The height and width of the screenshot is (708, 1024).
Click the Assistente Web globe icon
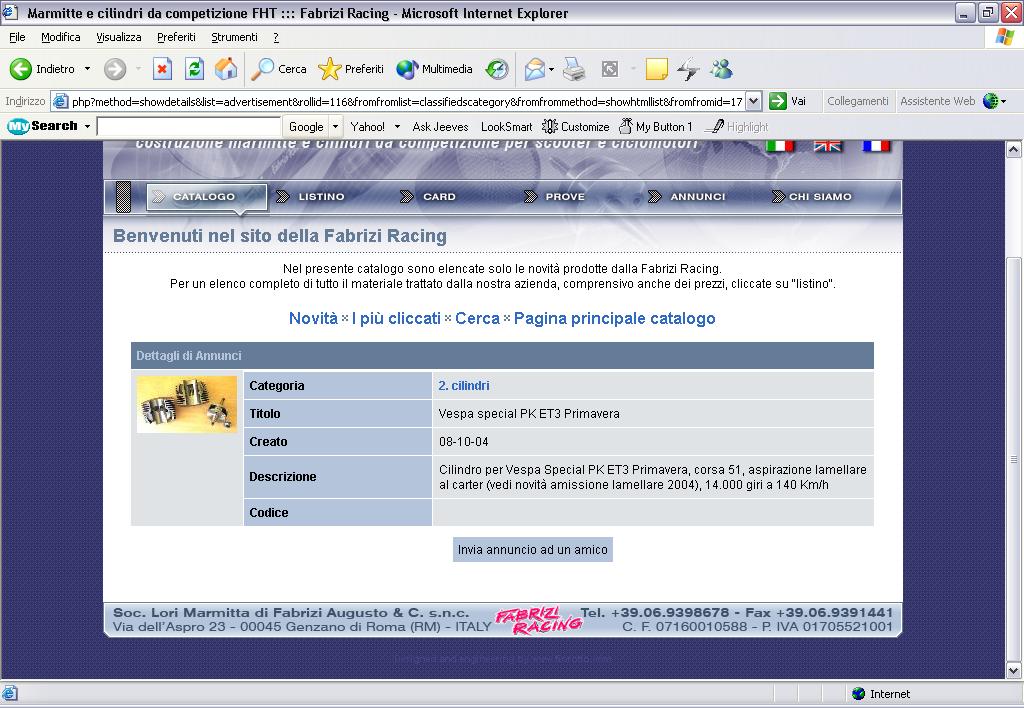(x=990, y=101)
